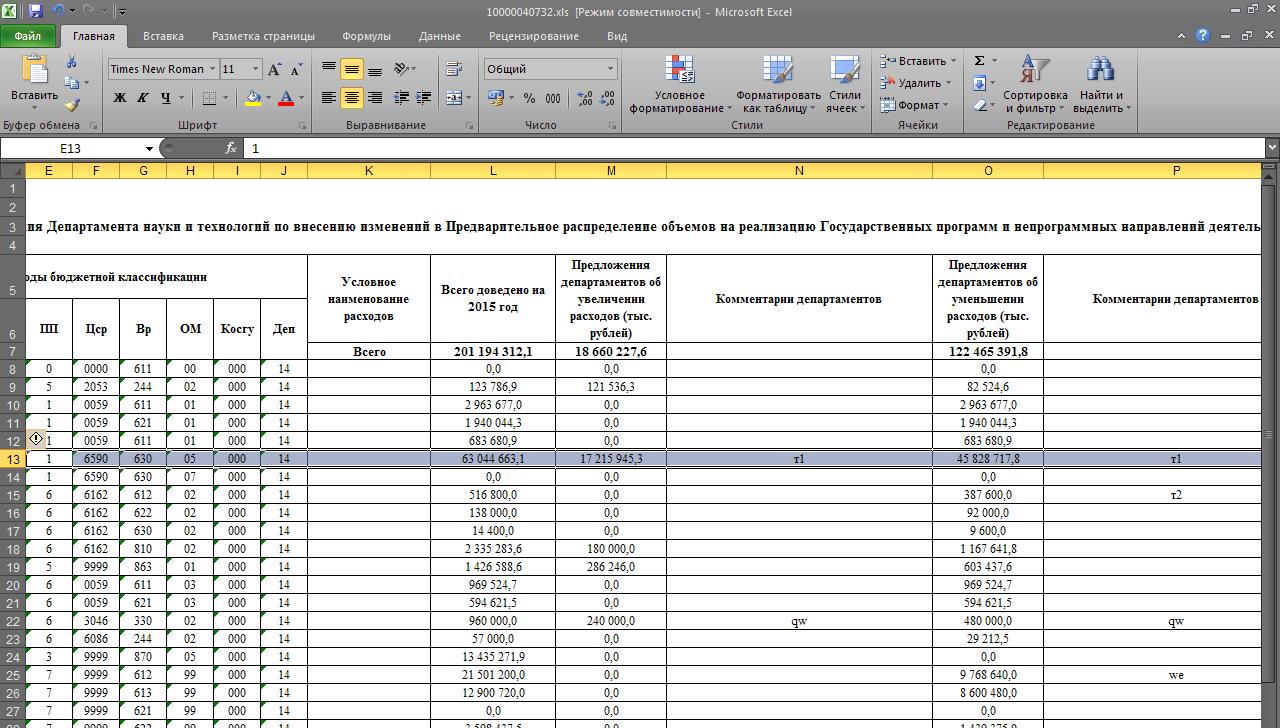This screenshot has width=1280, height=728.
Task: Toggle align text left
Action: [329, 97]
